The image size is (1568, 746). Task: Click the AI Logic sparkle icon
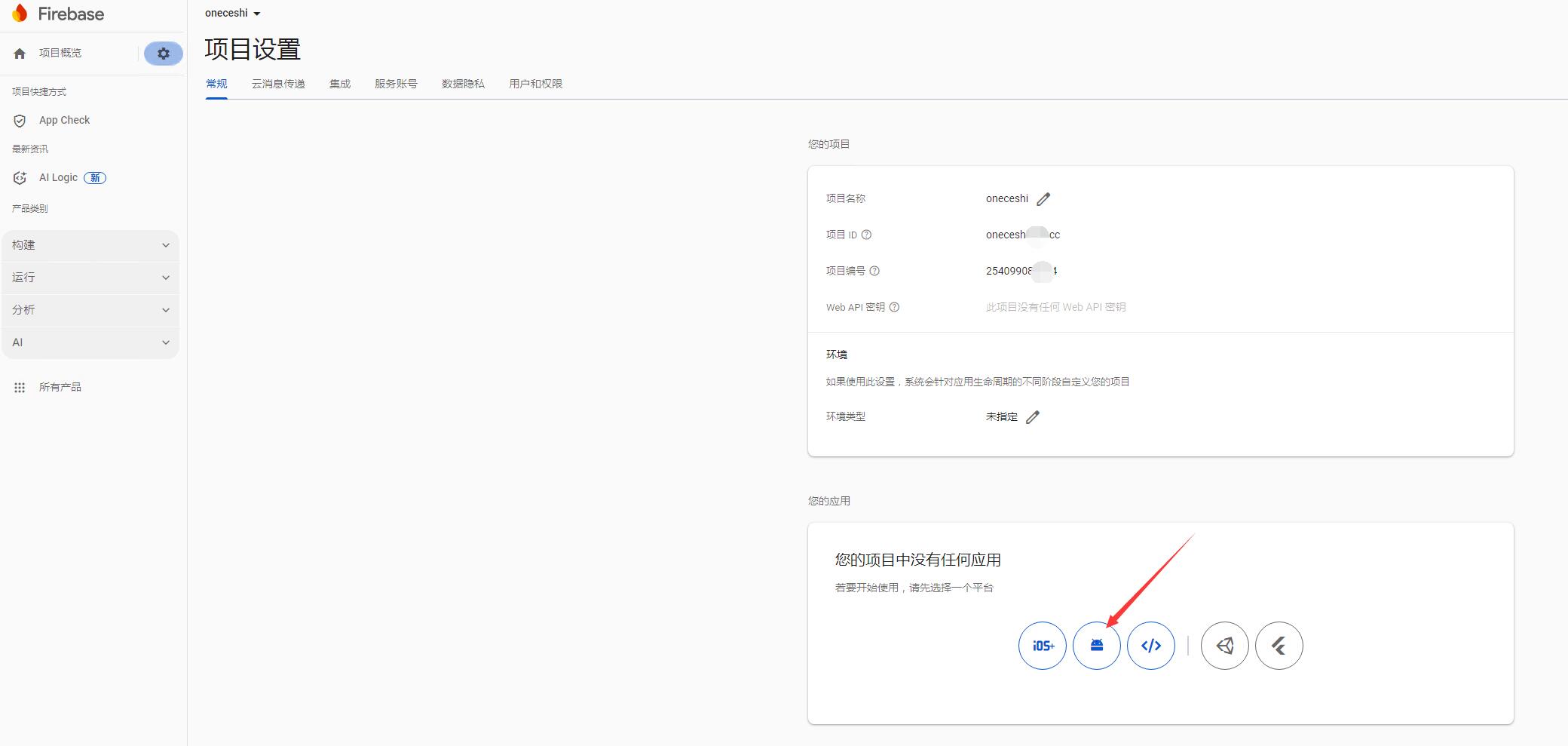point(20,178)
